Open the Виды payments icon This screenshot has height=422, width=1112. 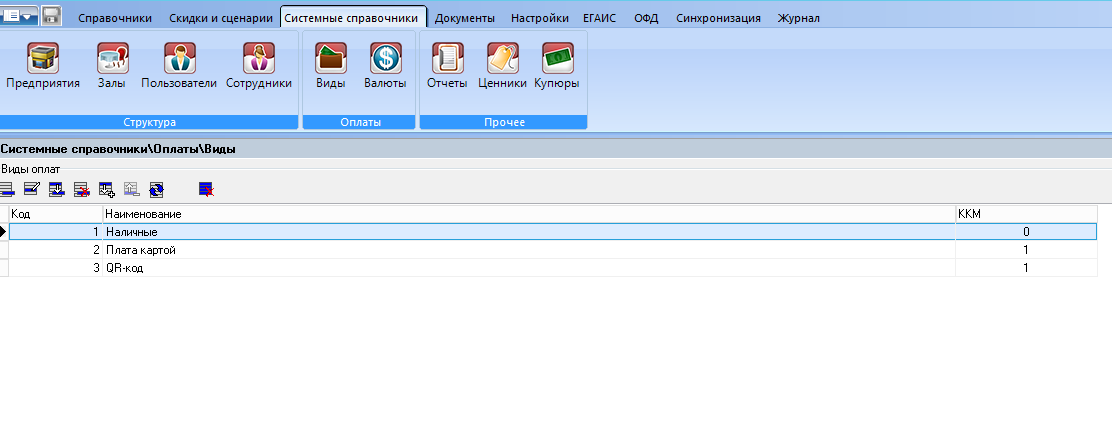[330, 57]
